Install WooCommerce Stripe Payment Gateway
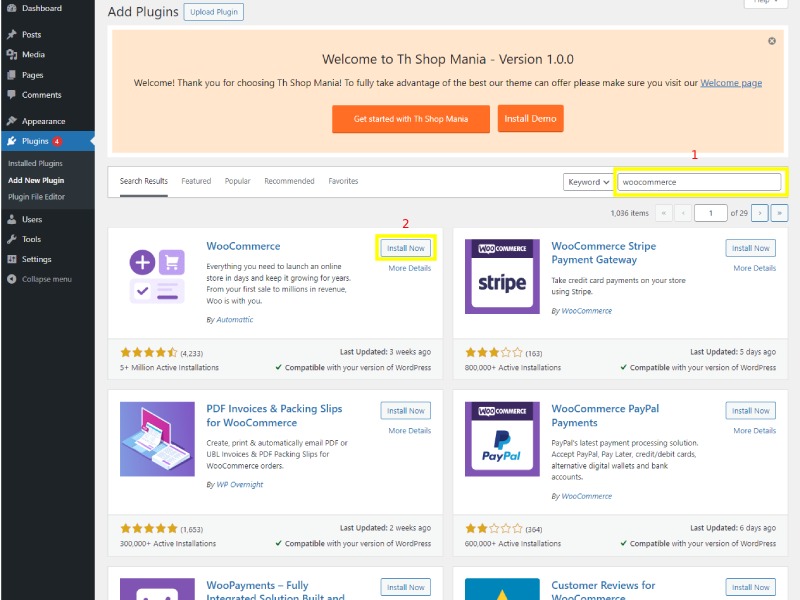The image size is (800, 600). click(751, 248)
